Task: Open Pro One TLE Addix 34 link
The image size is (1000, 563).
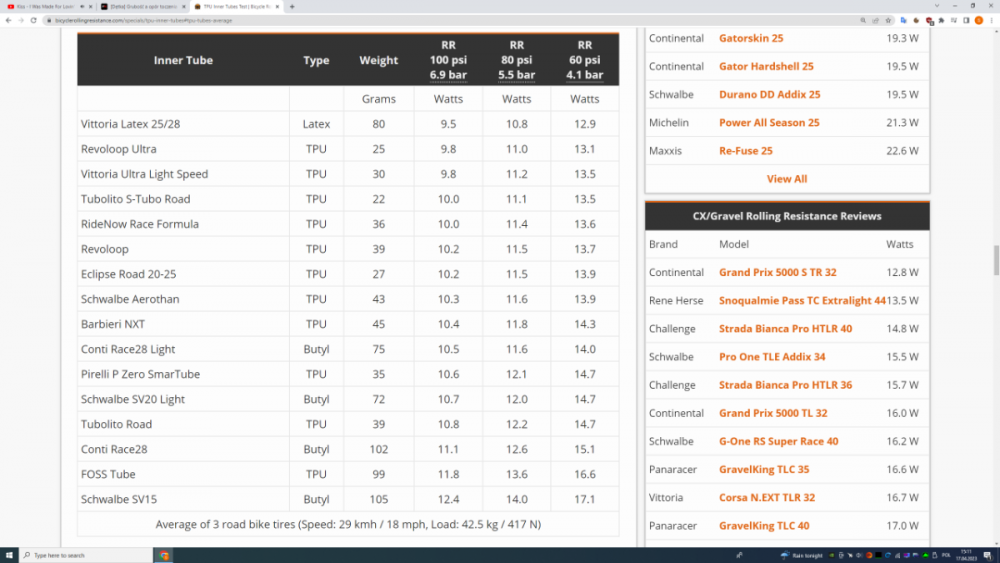Action: pyautogui.click(x=772, y=356)
